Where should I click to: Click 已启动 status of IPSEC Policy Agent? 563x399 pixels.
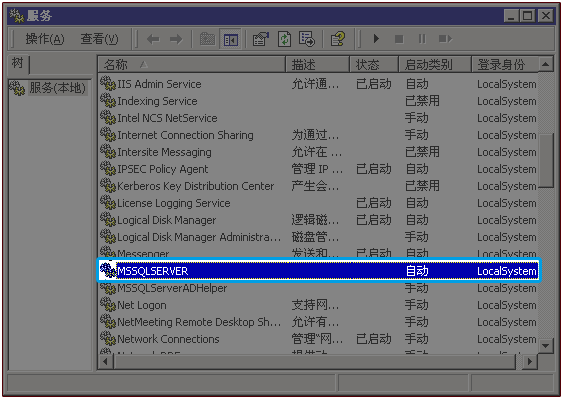[x=373, y=169]
